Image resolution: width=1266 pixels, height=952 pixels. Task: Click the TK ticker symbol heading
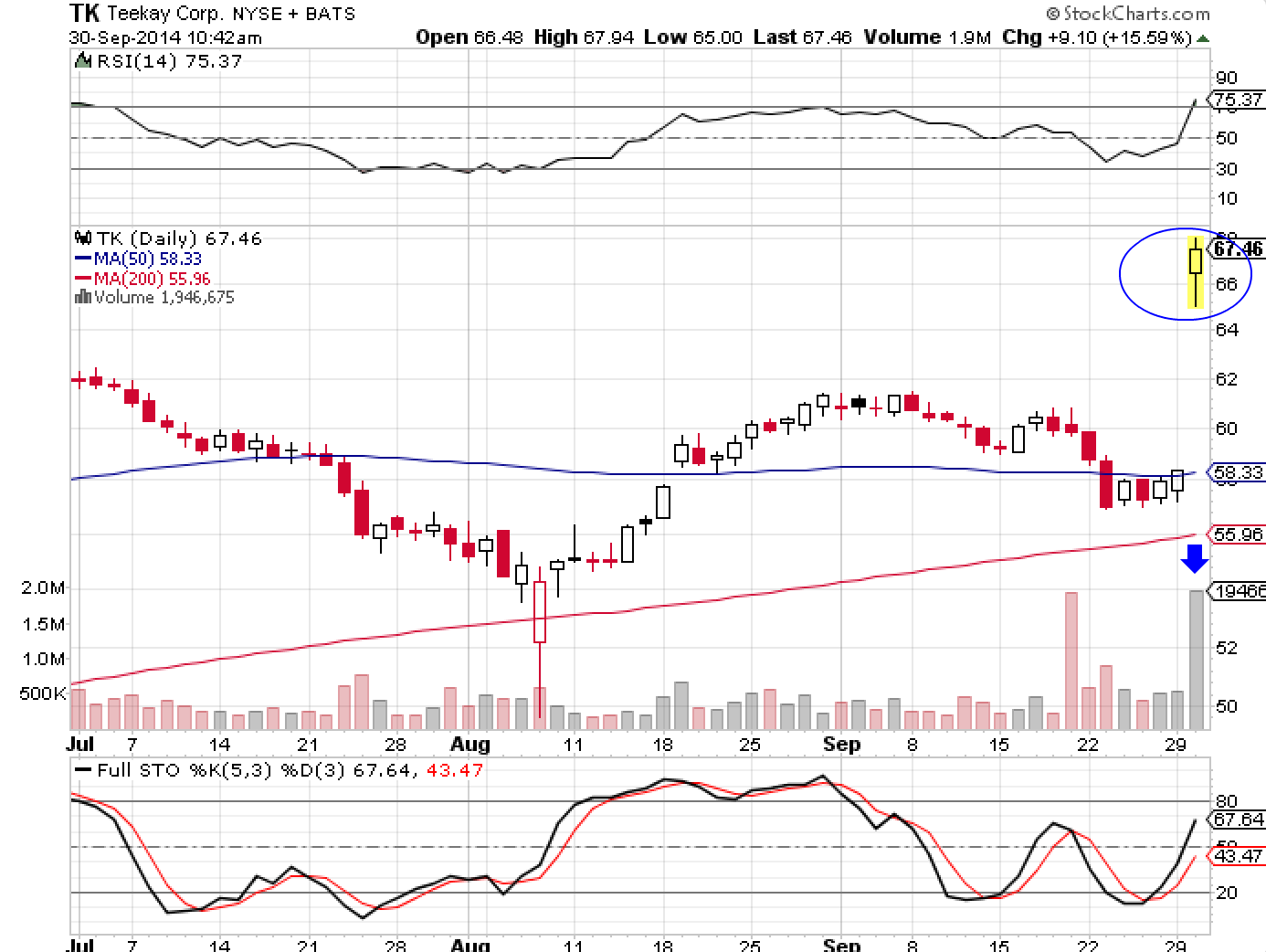(86, 13)
